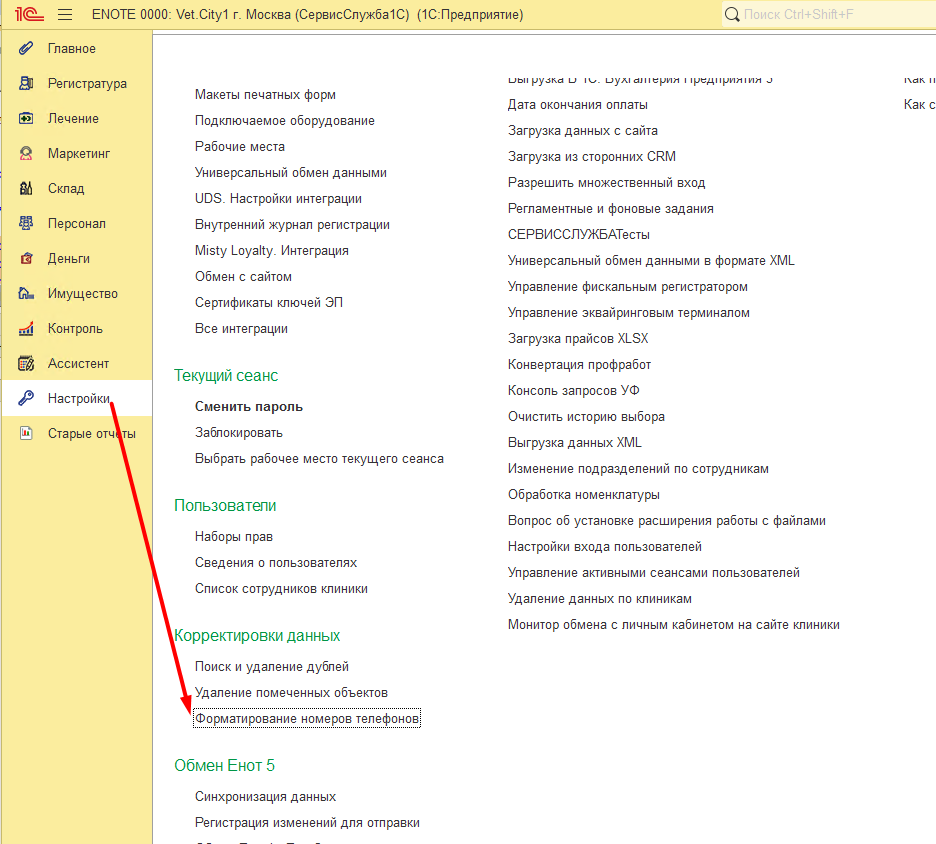Click the Ассистент calculator icon

click(x=27, y=364)
